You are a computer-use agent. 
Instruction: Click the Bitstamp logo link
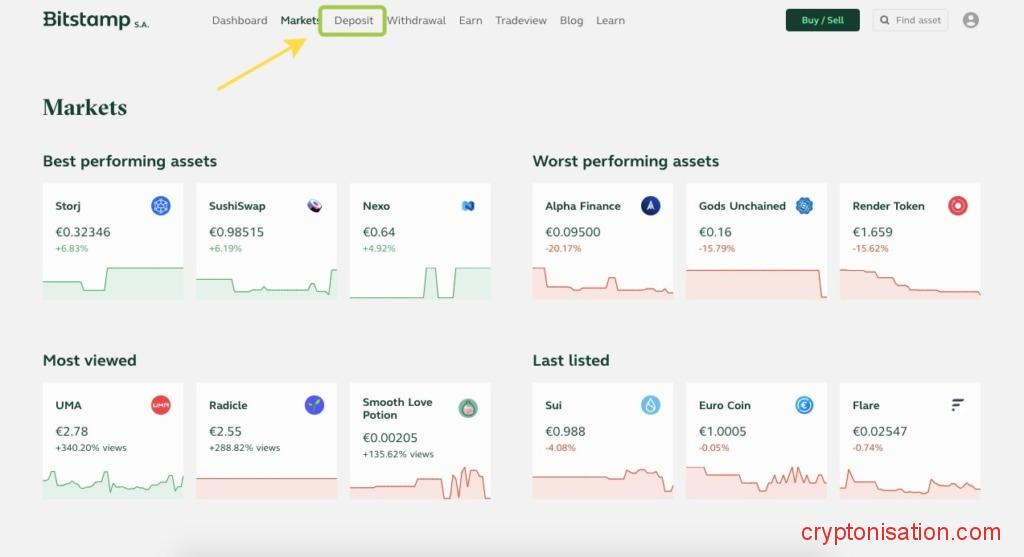pos(95,20)
